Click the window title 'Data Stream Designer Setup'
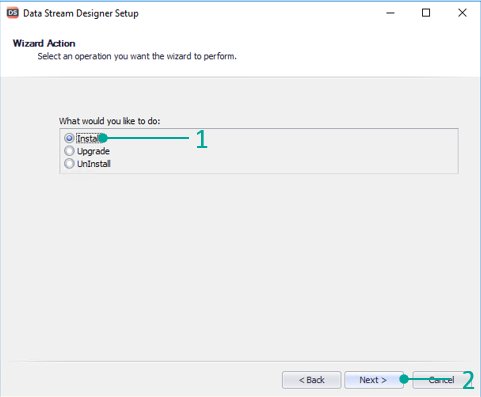Screen dimensions: 481x397 pyautogui.click(x=81, y=13)
